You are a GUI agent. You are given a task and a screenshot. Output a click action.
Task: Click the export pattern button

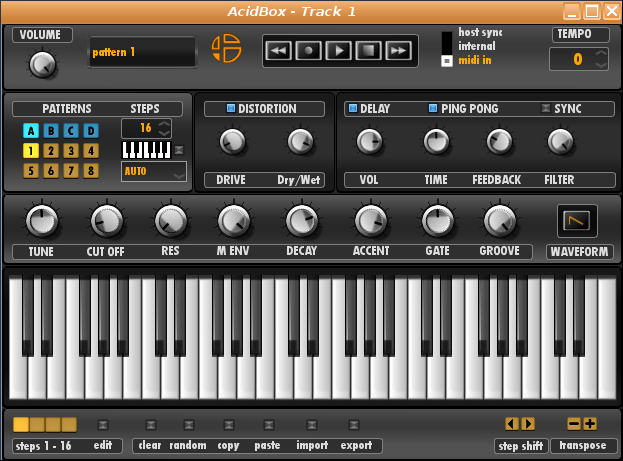click(354, 425)
